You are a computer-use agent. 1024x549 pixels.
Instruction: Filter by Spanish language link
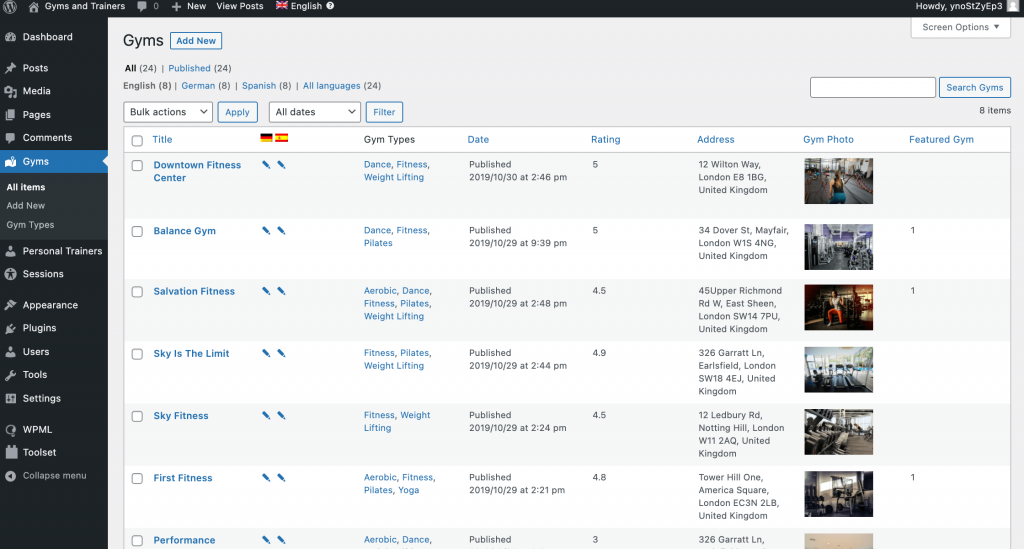259,86
